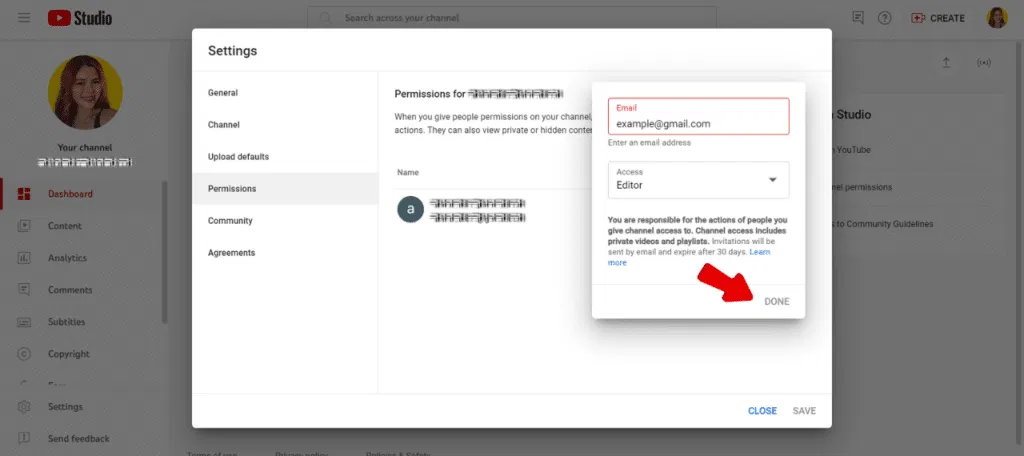Click the search across your channel box
1024x456 pixels.
click(512, 18)
